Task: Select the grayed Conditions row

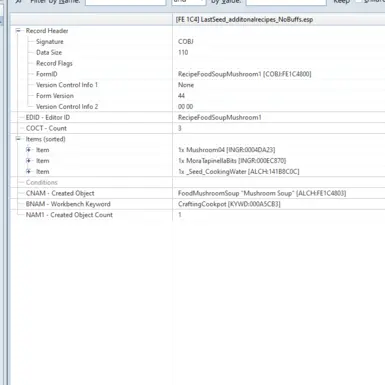Action: pyautogui.click(x=198, y=182)
